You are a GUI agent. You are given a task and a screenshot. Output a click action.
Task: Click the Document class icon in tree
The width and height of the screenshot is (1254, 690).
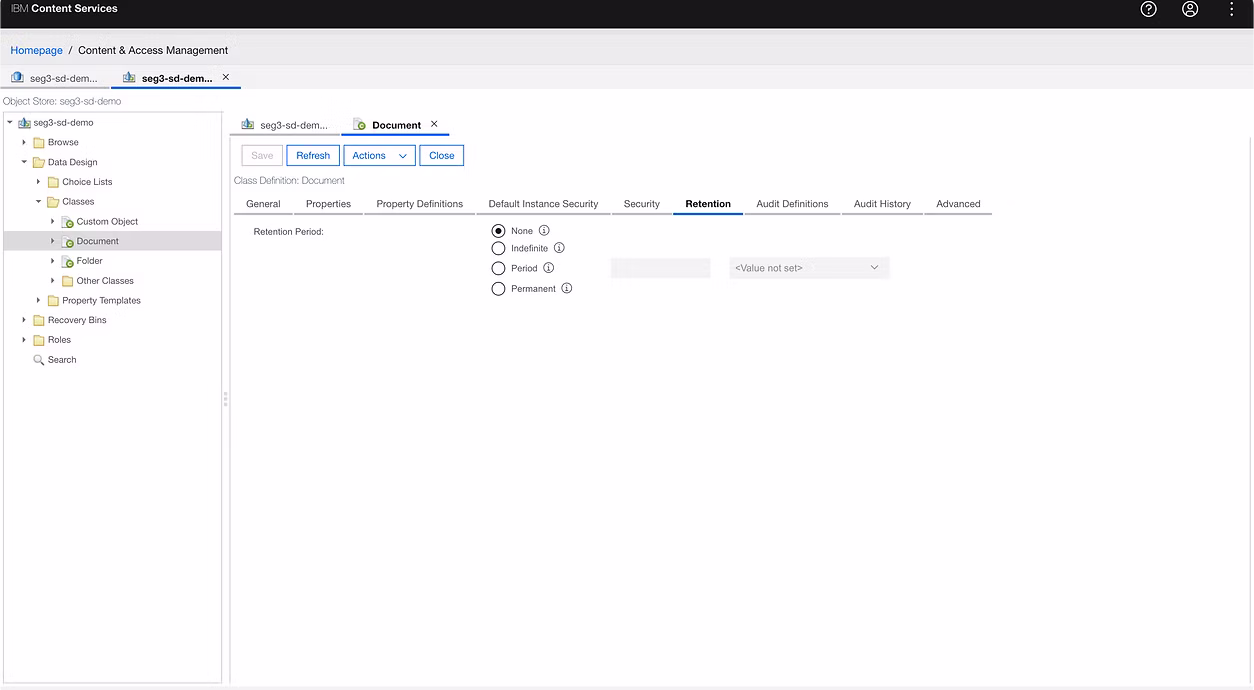click(68, 242)
